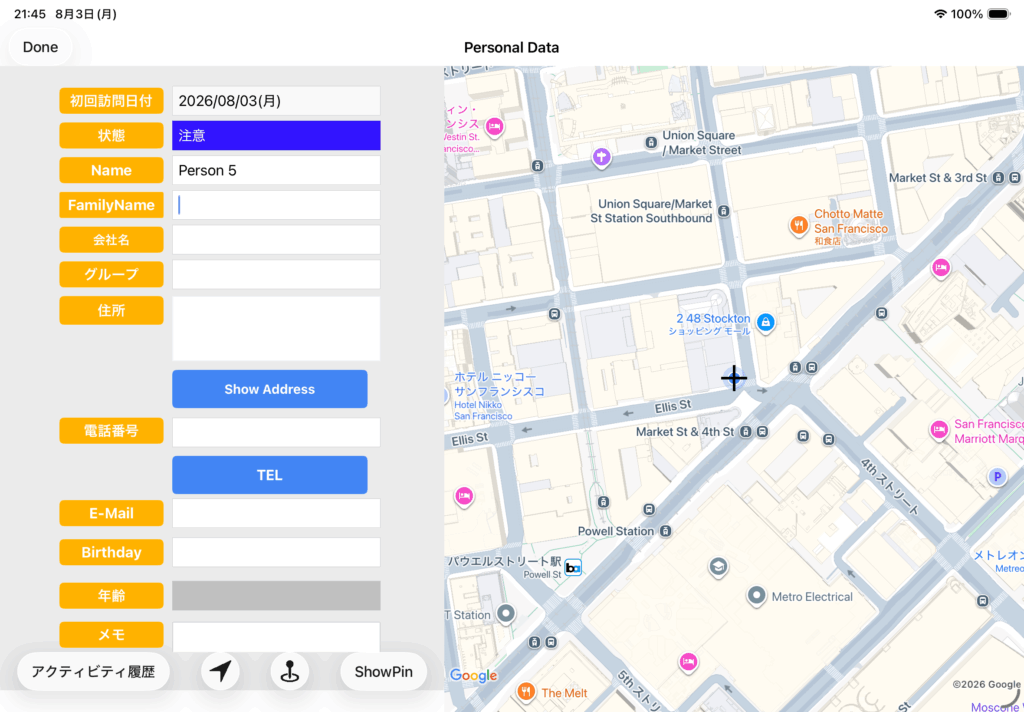Tap the ShowPin button

[x=383, y=672]
